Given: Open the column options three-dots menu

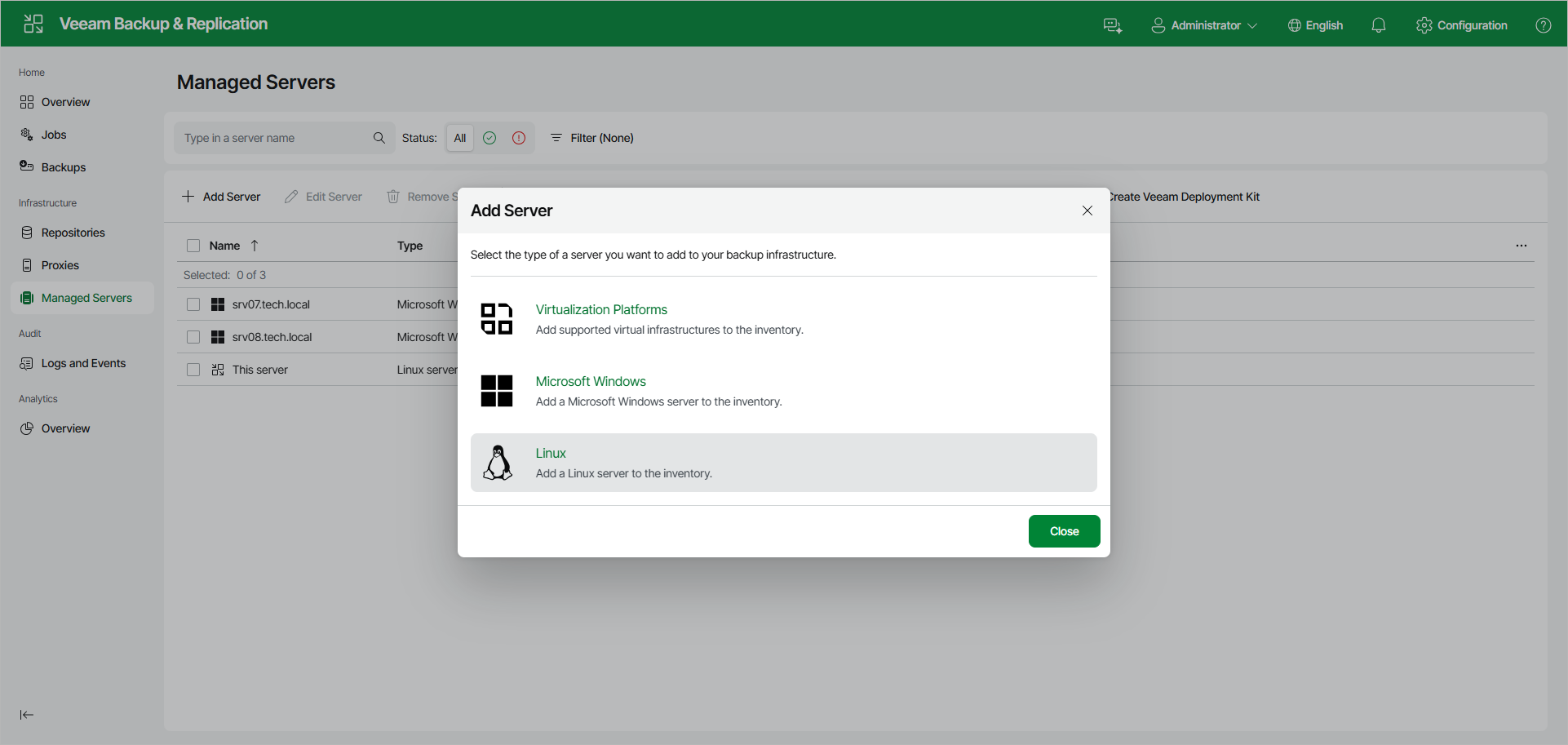Looking at the screenshot, I should [x=1521, y=246].
